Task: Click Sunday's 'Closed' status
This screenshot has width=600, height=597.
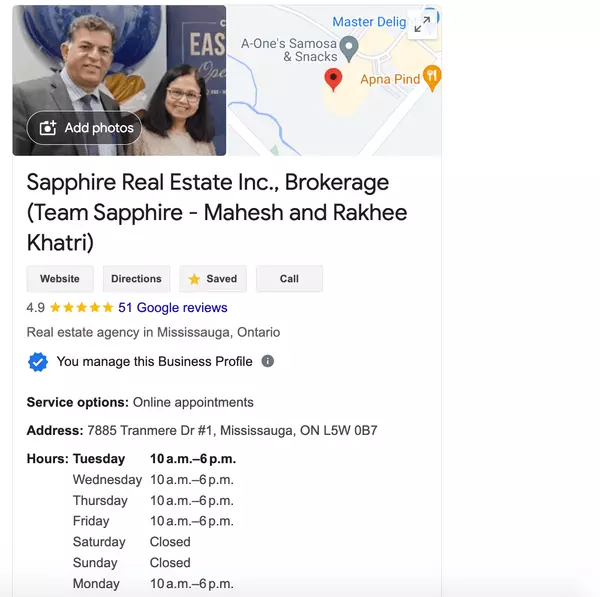Action: (x=170, y=563)
